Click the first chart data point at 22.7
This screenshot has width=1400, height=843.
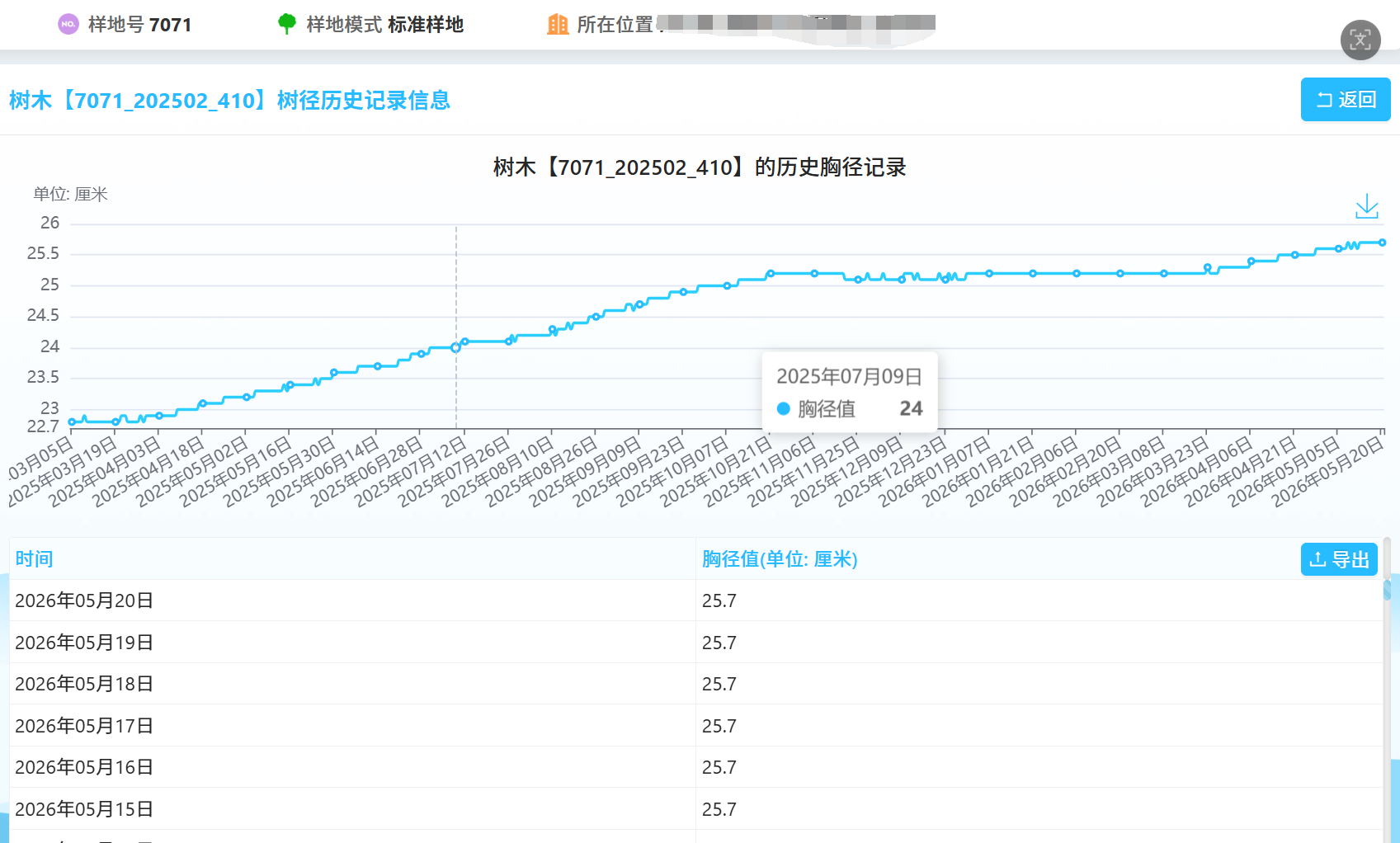[72, 422]
